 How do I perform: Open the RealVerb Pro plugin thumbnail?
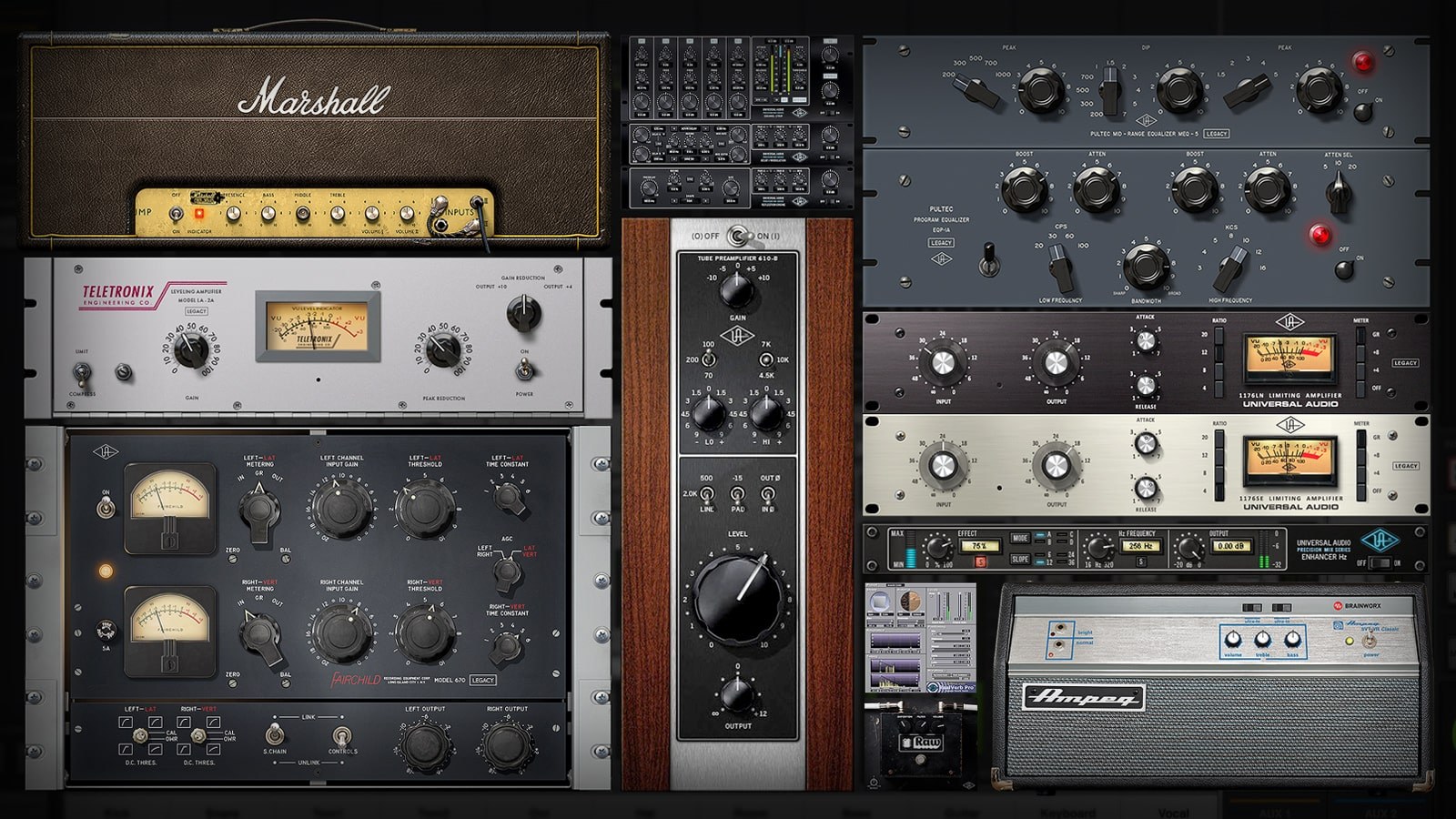click(x=921, y=639)
